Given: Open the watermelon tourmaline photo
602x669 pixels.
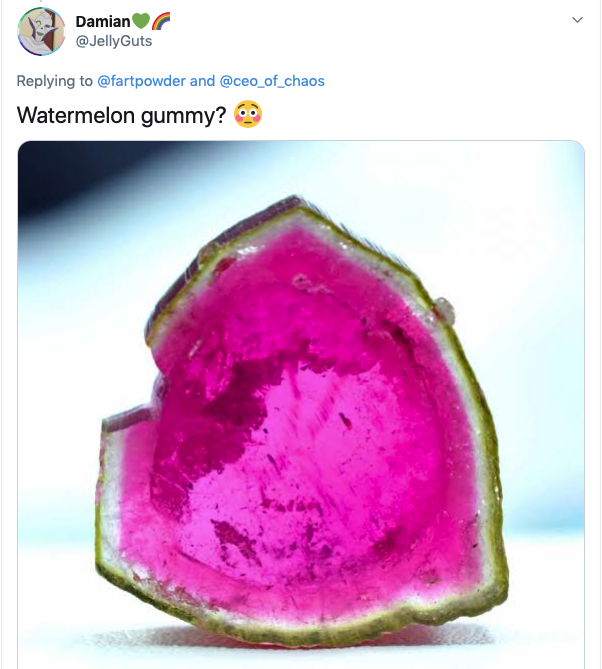Looking at the screenshot, I should [x=301, y=404].
